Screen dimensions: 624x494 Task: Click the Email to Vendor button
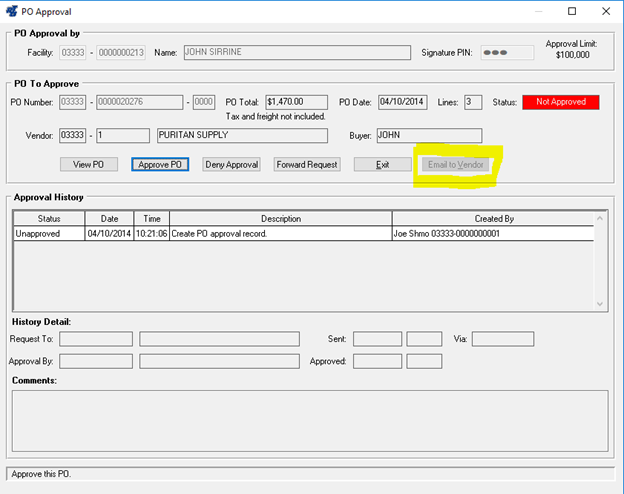tap(456, 164)
